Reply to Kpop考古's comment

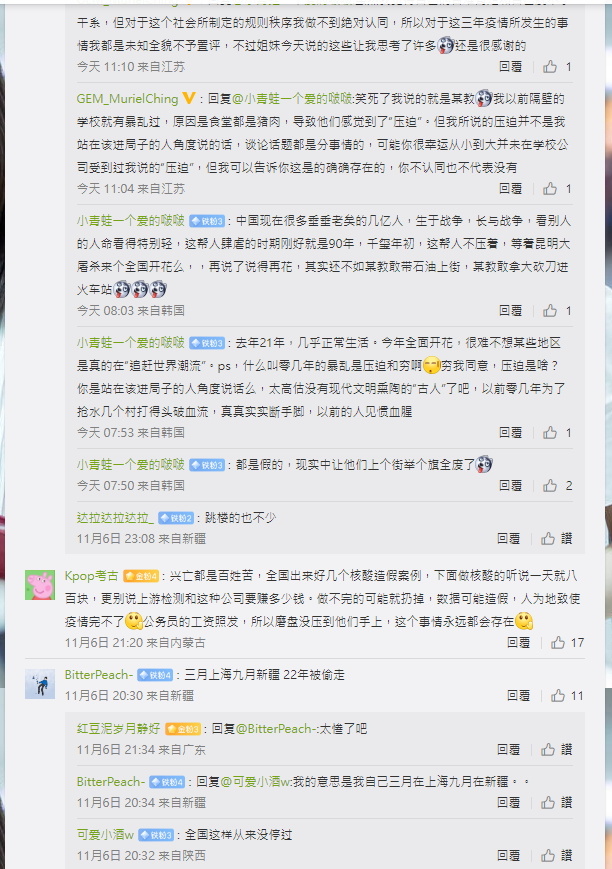(518, 642)
